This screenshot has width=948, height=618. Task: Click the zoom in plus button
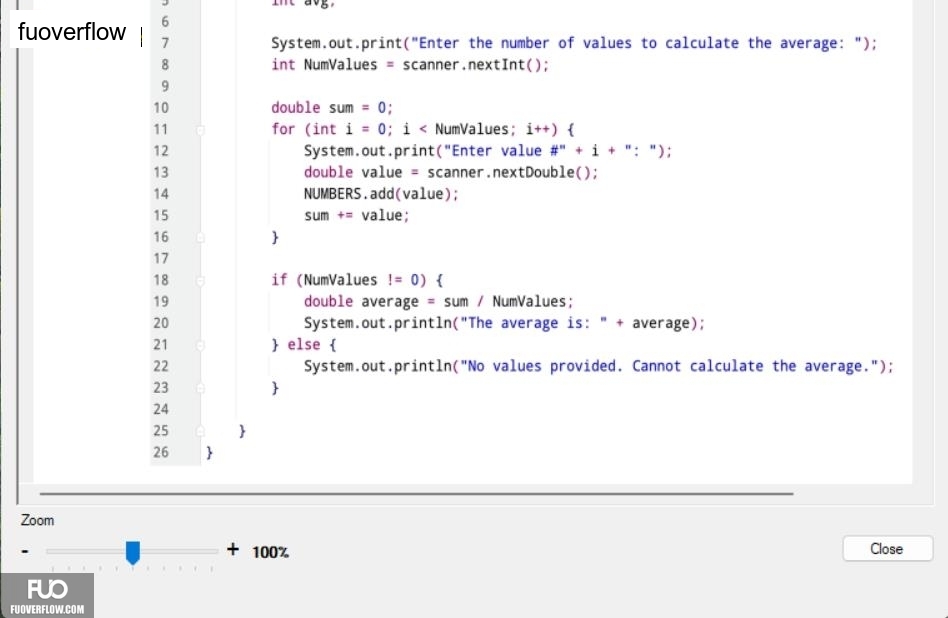[233, 549]
